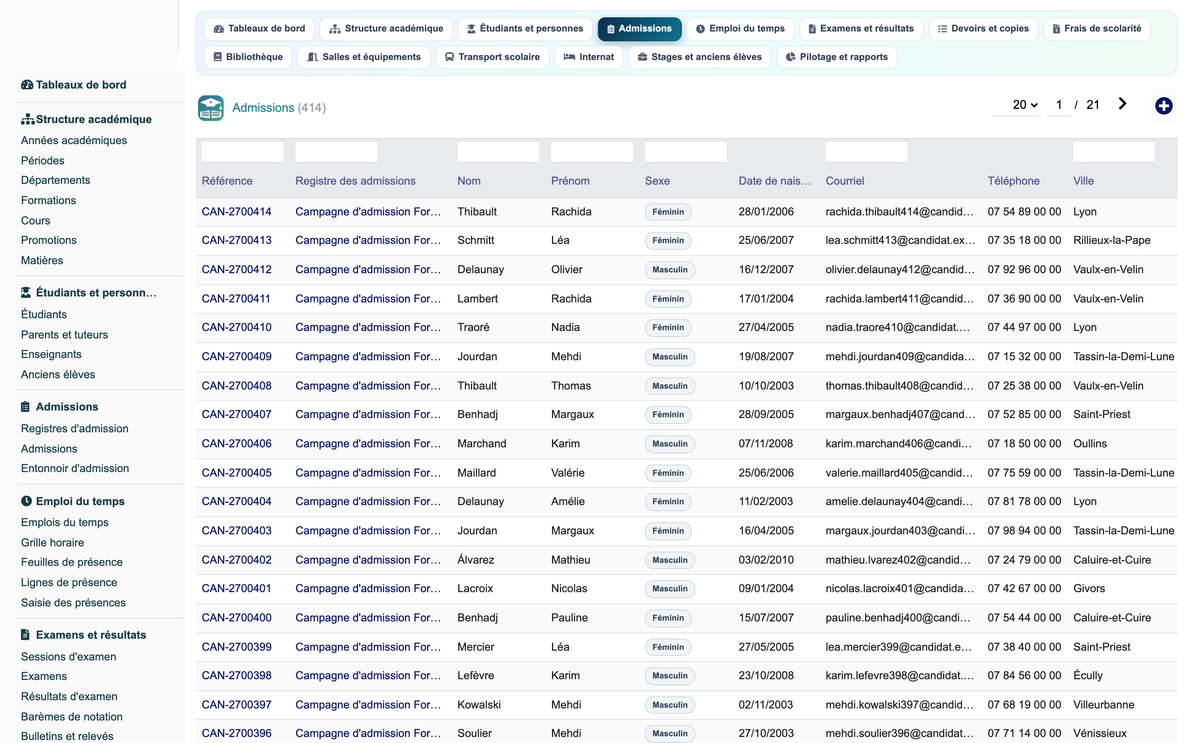Click the birth date 19/08/2007
1200x743 pixels.
coord(766,357)
